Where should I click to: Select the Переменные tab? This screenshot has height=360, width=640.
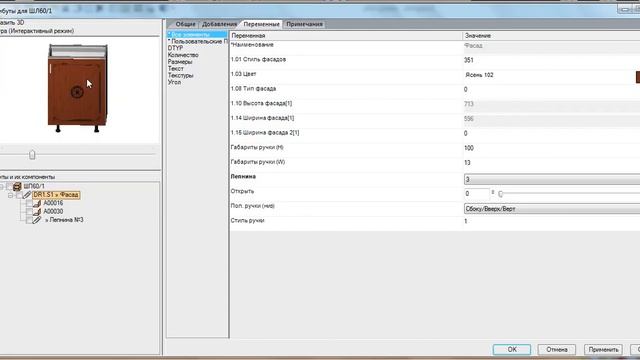[x=261, y=24]
